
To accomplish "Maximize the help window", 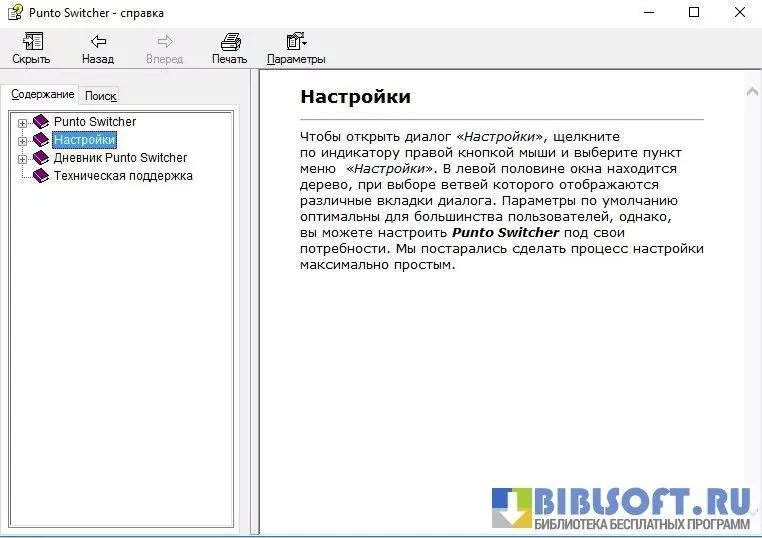I will pyautogui.click(x=694, y=13).
